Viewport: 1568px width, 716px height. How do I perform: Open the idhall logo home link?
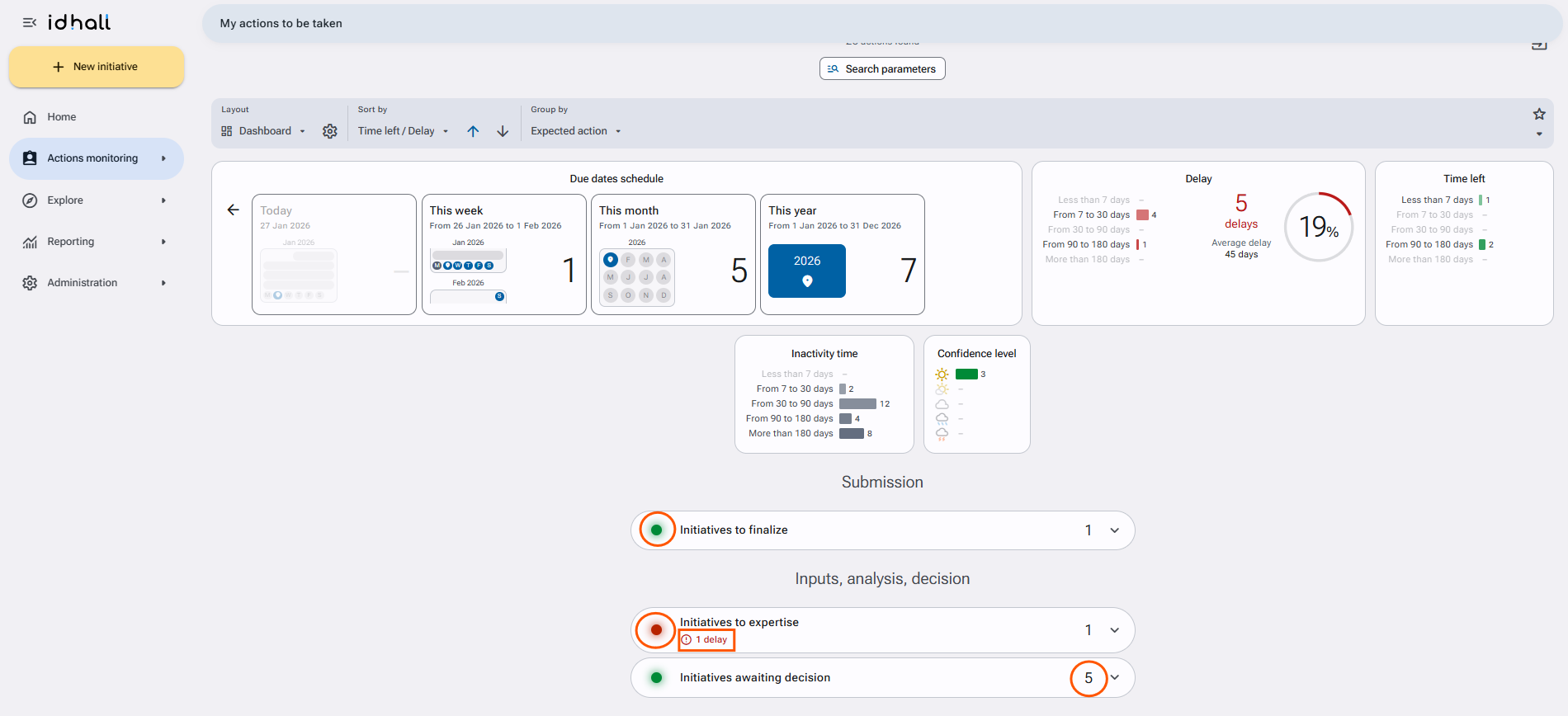coord(79,22)
